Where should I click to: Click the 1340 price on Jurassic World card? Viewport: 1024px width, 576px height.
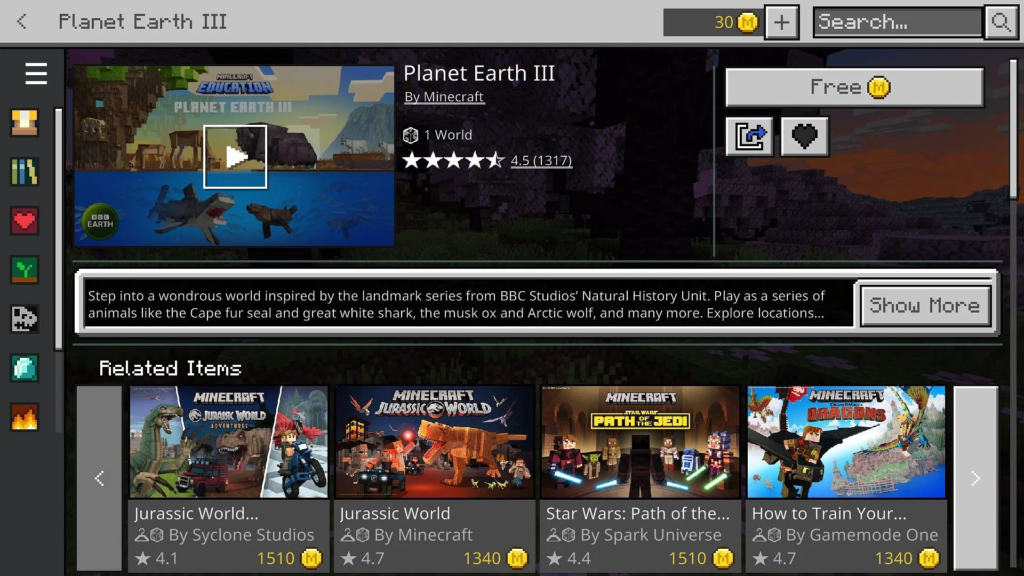(x=481, y=558)
